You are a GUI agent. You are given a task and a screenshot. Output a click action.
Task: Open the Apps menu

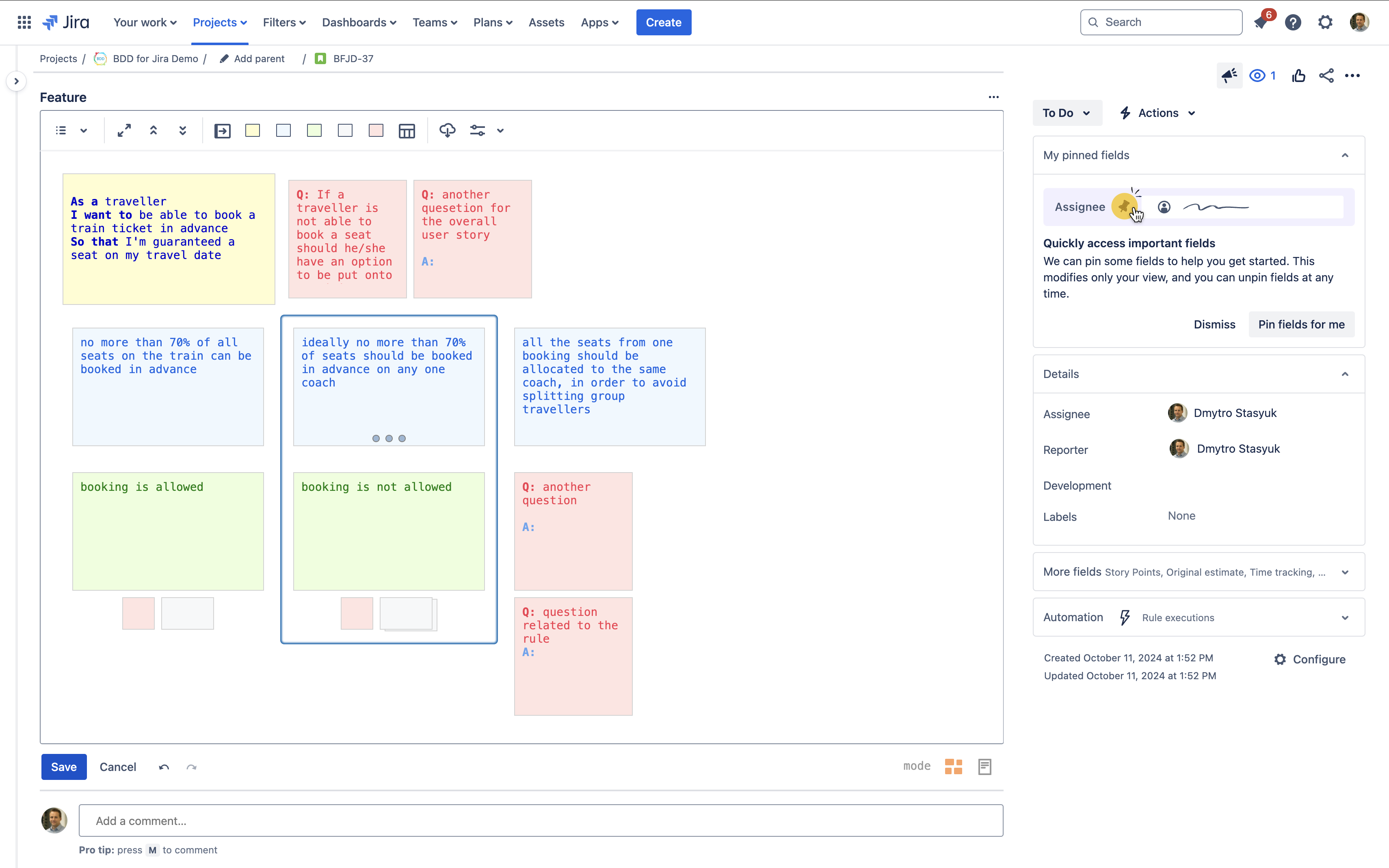599,22
